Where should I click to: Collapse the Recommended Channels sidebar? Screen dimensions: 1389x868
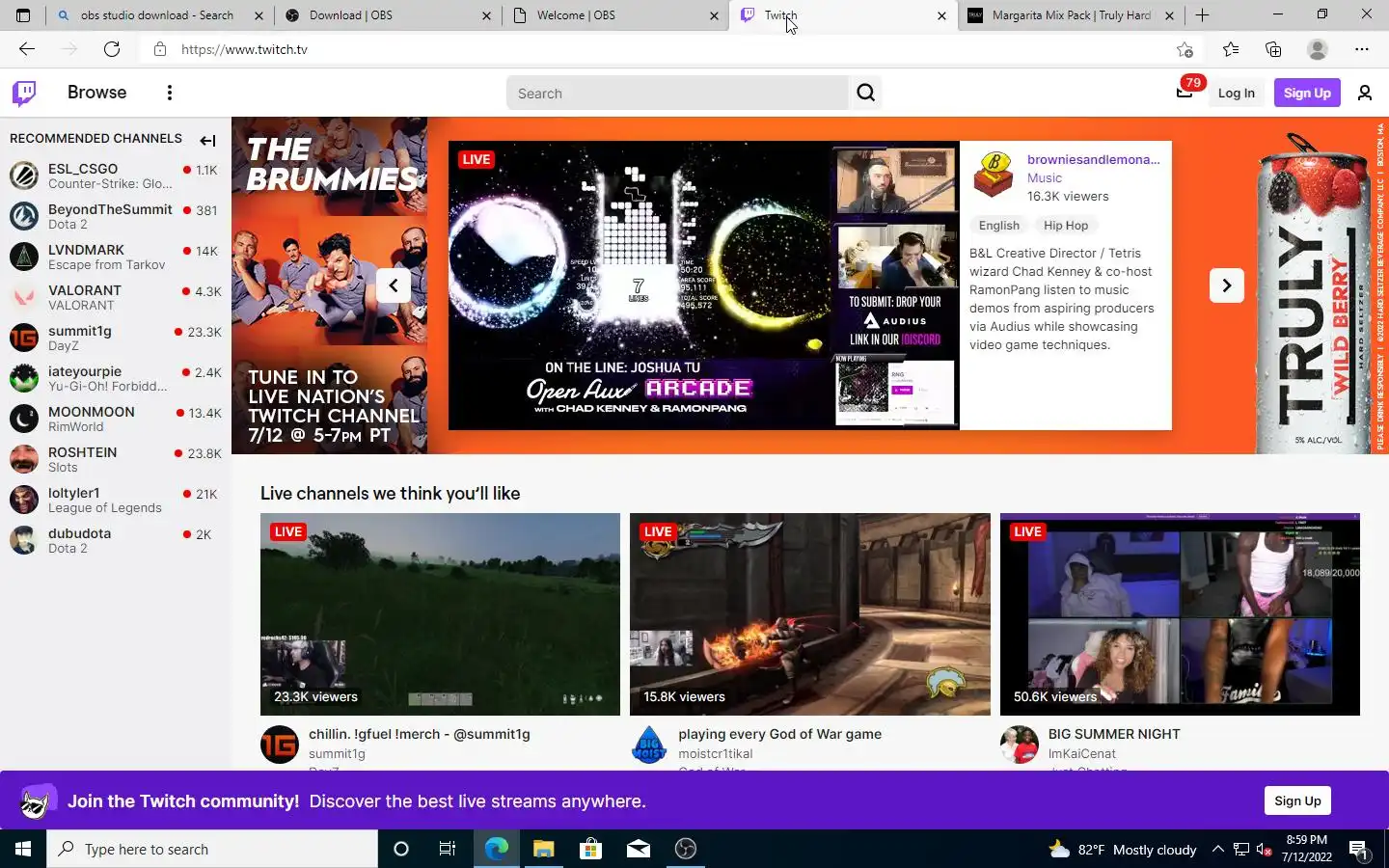207,140
